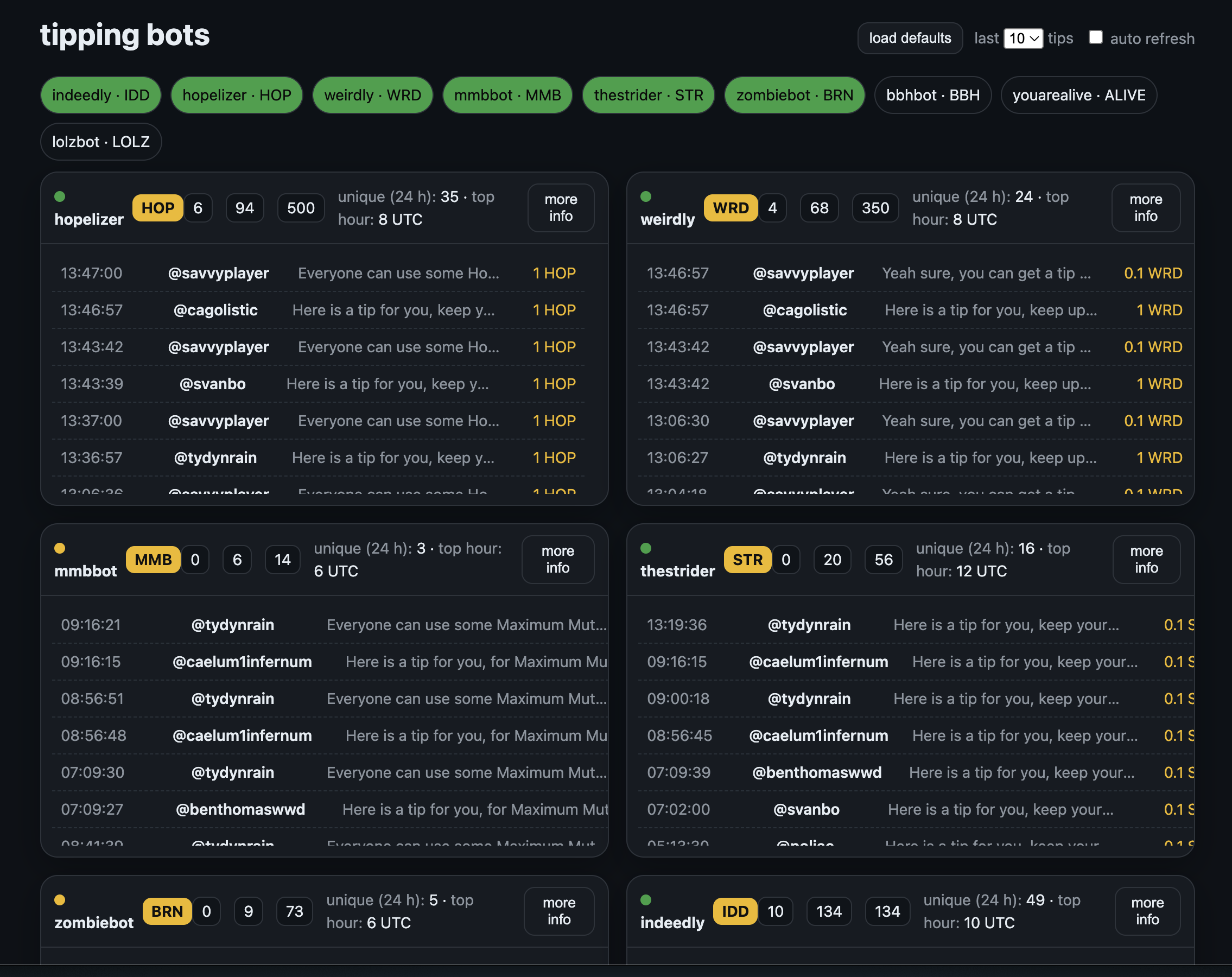Click the MMB token badge
This screenshot has width=1232, height=977.
click(153, 560)
